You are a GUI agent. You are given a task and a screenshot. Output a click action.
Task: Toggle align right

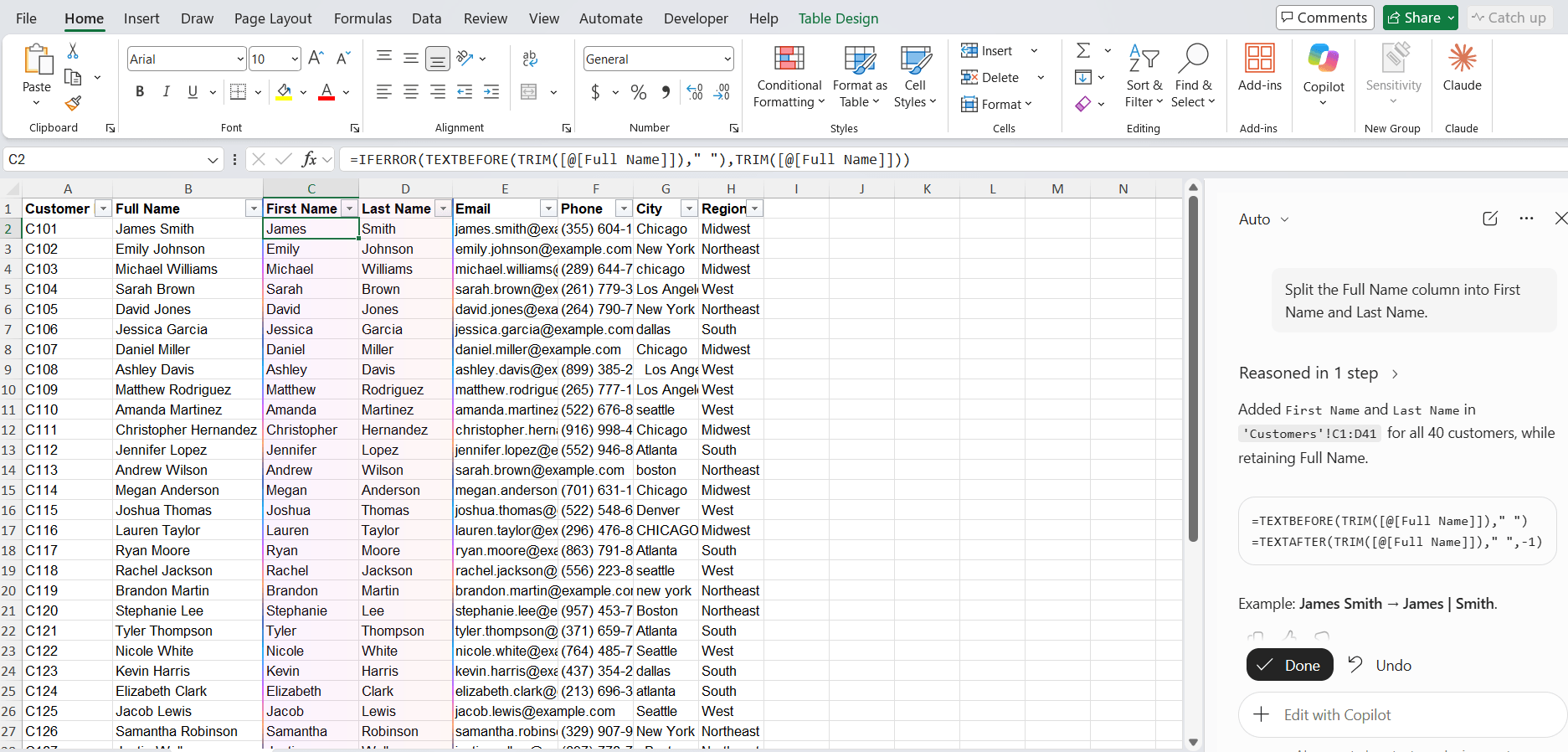coord(438,92)
